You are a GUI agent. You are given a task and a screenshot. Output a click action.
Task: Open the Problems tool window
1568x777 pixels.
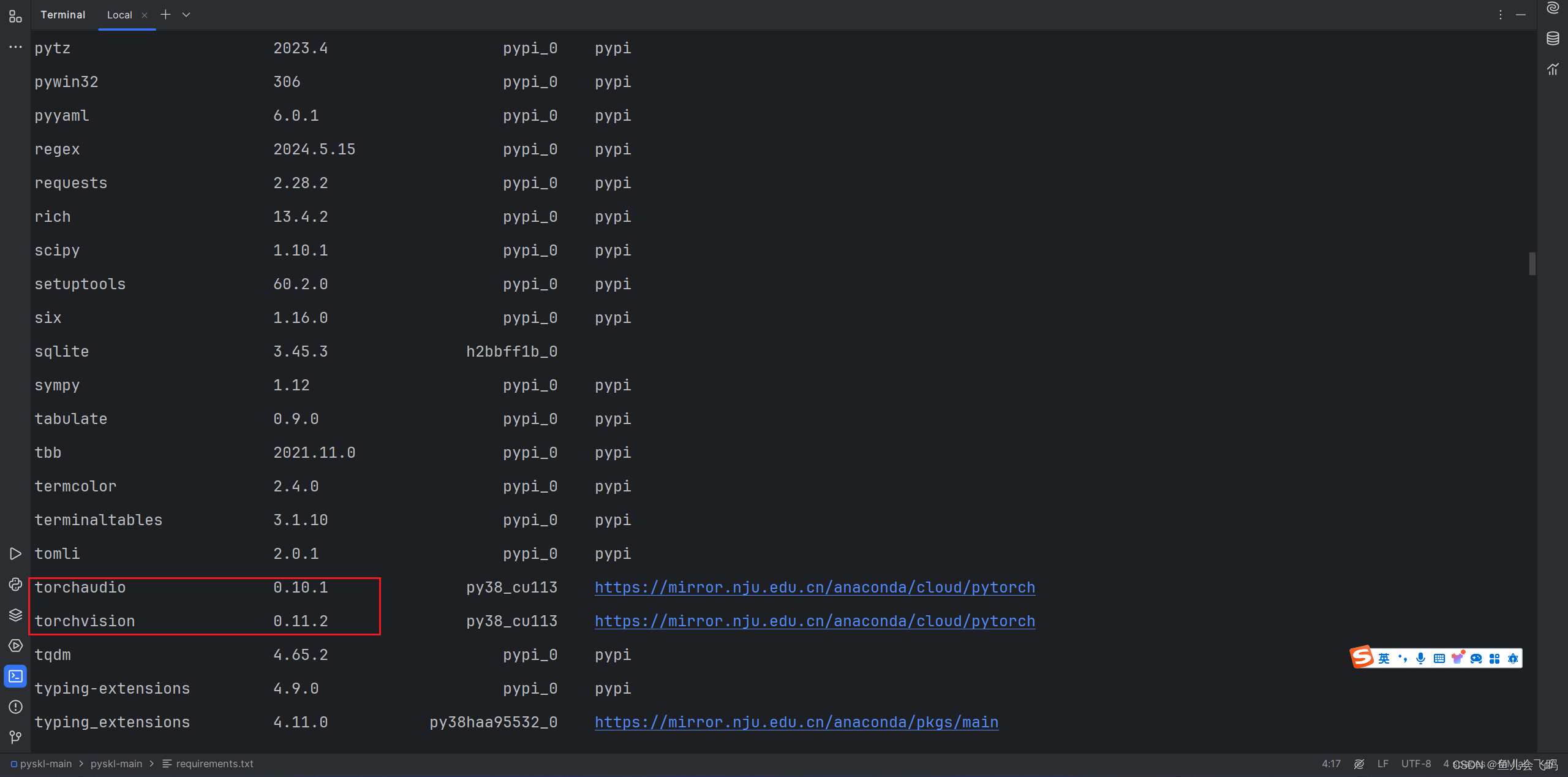click(x=15, y=707)
